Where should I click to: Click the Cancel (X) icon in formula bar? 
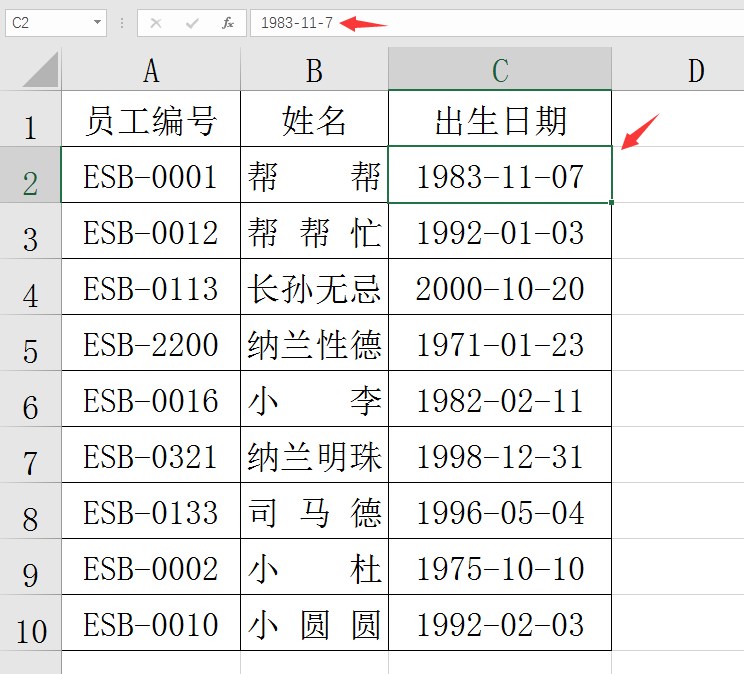tap(156, 23)
